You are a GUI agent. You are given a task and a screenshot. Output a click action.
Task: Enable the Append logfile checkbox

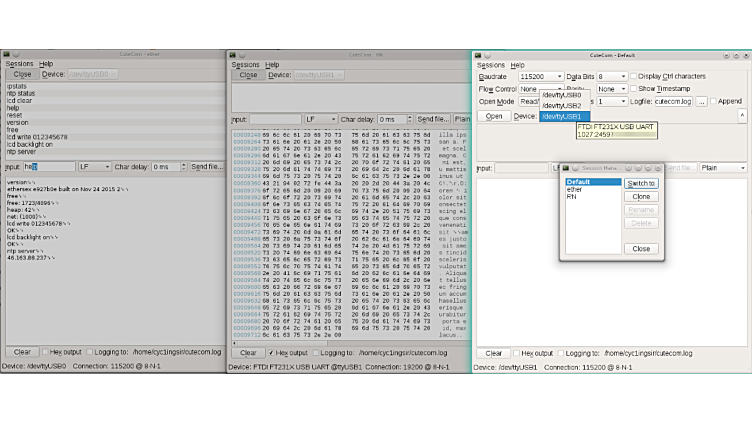click(715, 101)
